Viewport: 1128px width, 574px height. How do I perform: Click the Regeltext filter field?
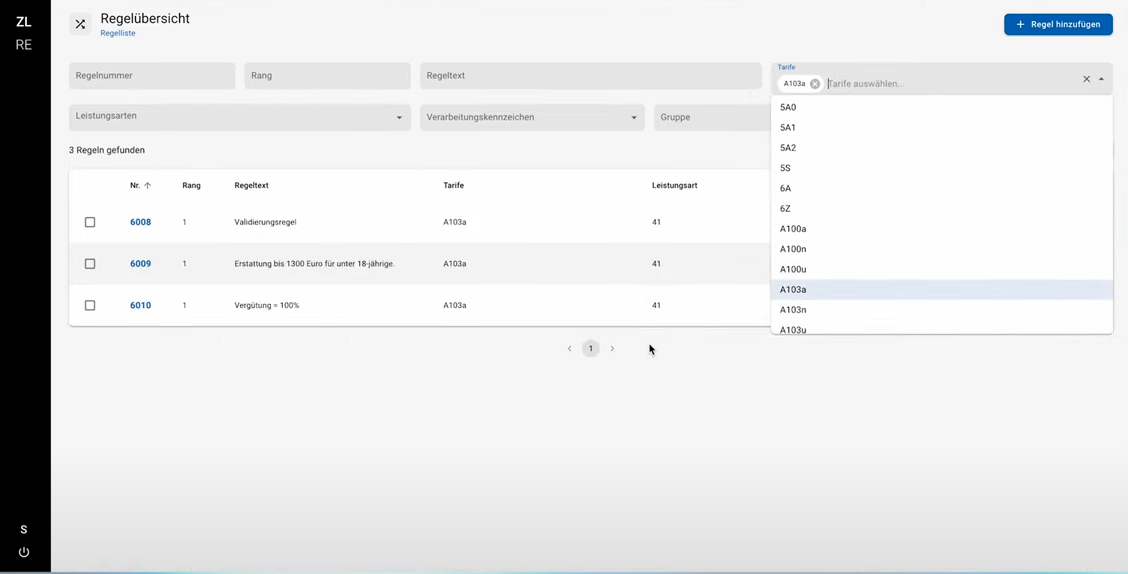tap(590, 76)
